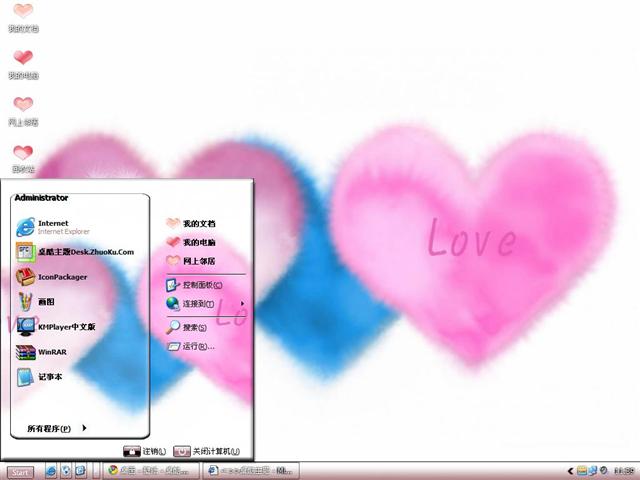Click the third quick launch icon
This screenshot has width=640, height=480.
pos(80,471)
